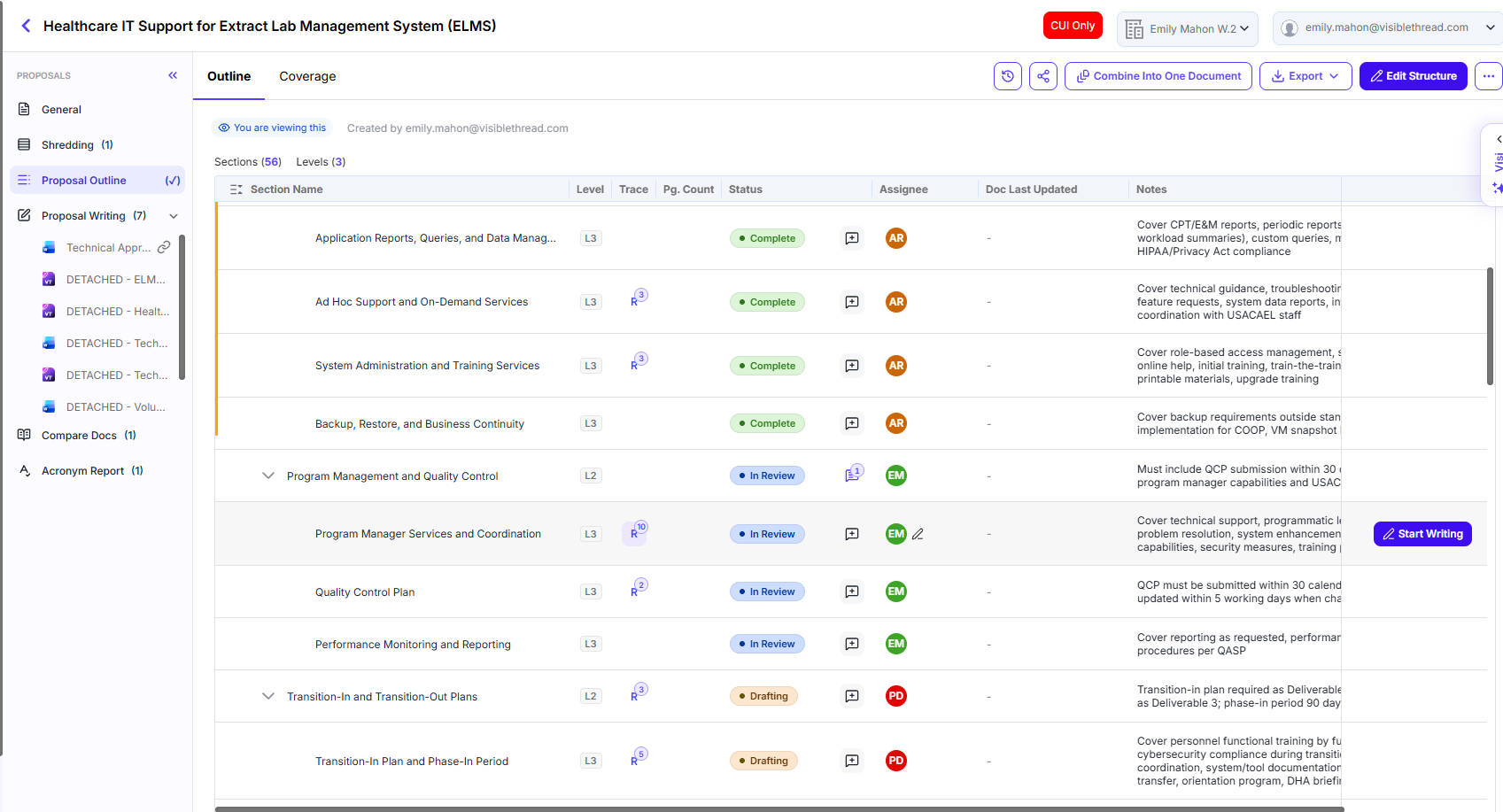Open comments on Quality Control Plan row
1503x812 pixels.
[852, 592]
